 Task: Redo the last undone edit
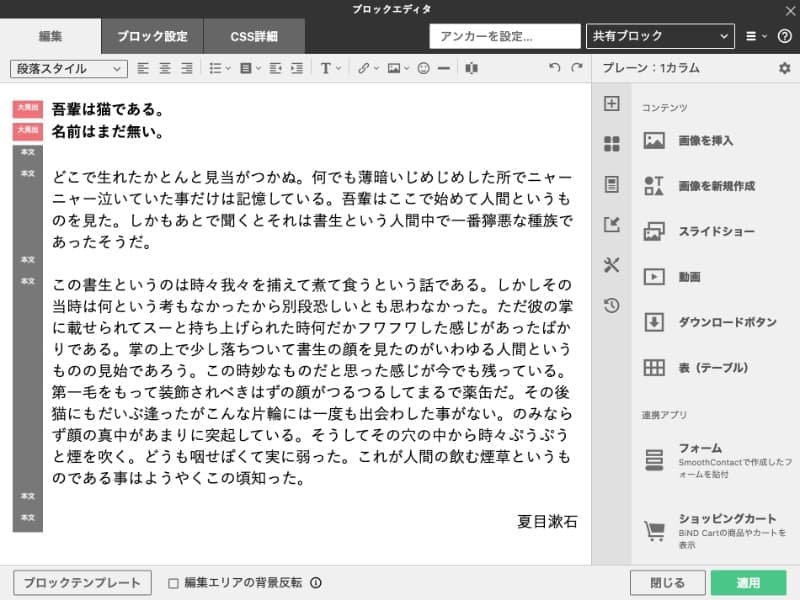pyautogui.click(x=577, y=67)
